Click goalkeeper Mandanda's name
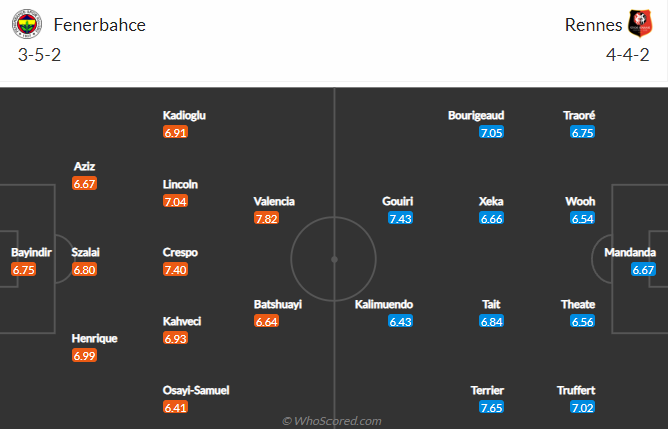The width and height of the screenshot is (668, 429). tap(630, 252)
